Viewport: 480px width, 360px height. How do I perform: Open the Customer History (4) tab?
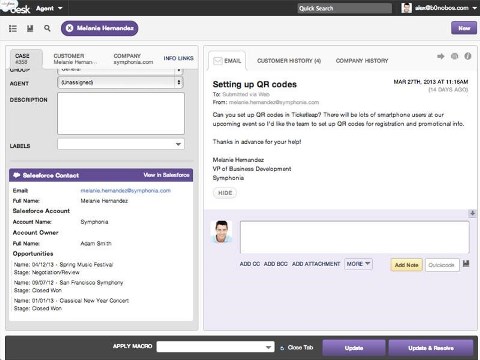coord(289,61)
